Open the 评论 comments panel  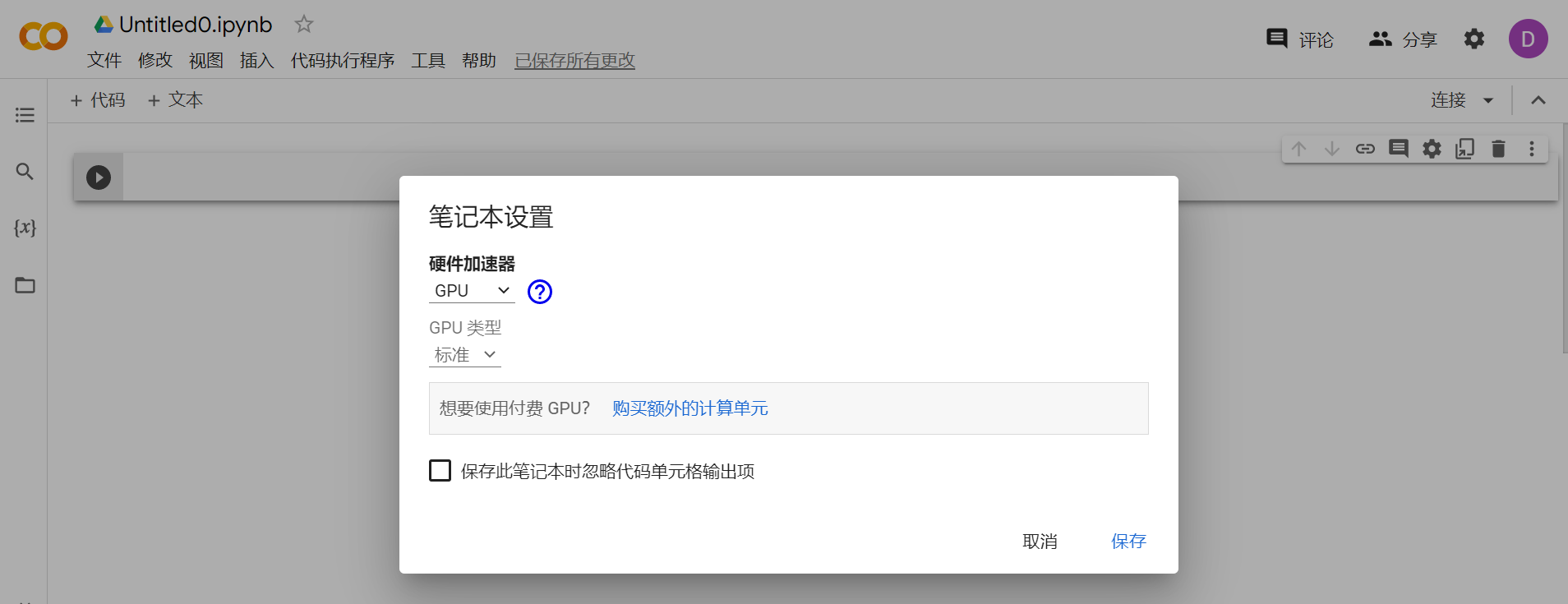pyautogui.click(x=1300, y=39)
